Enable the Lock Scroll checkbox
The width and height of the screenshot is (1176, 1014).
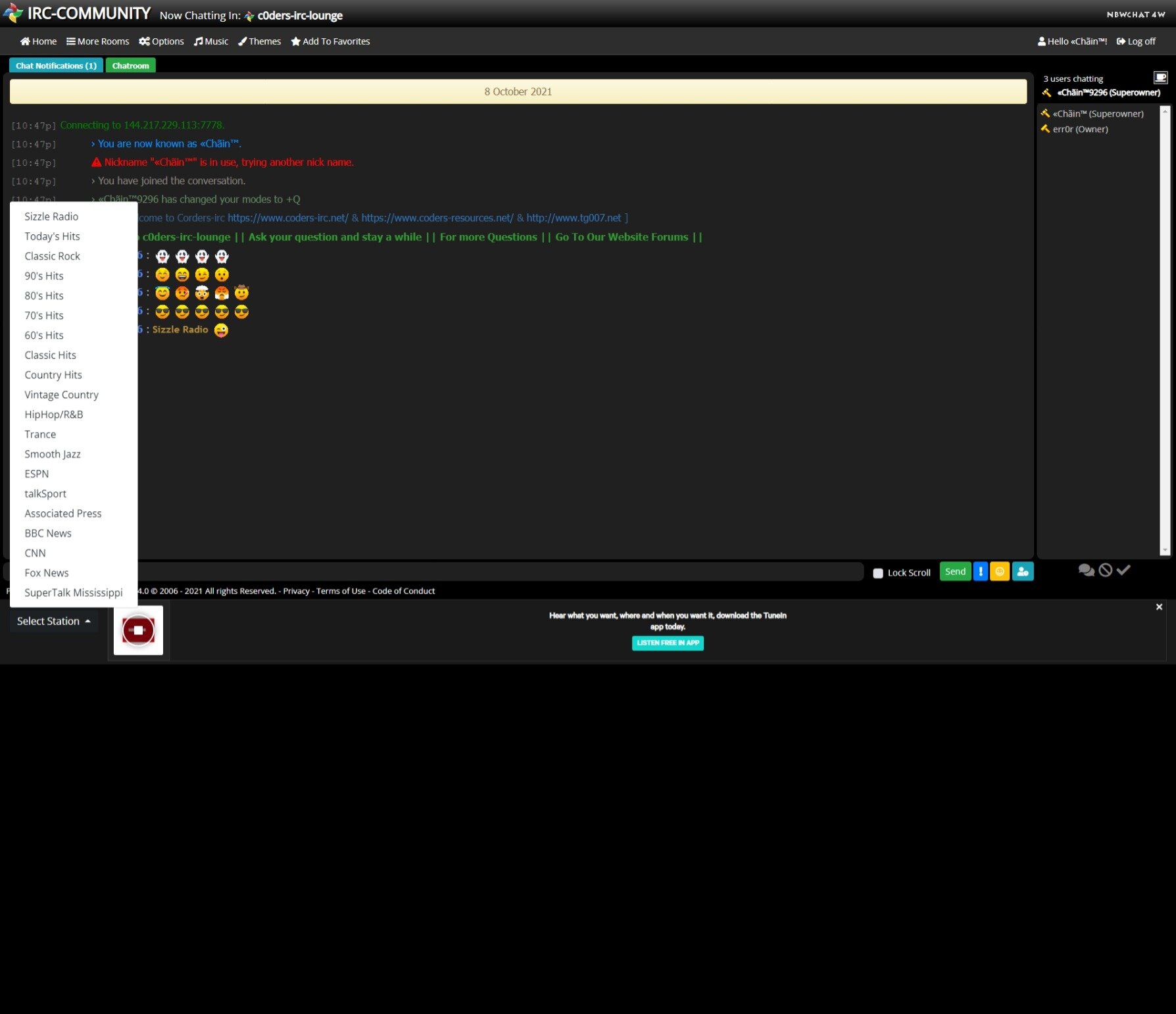(877, 573)
